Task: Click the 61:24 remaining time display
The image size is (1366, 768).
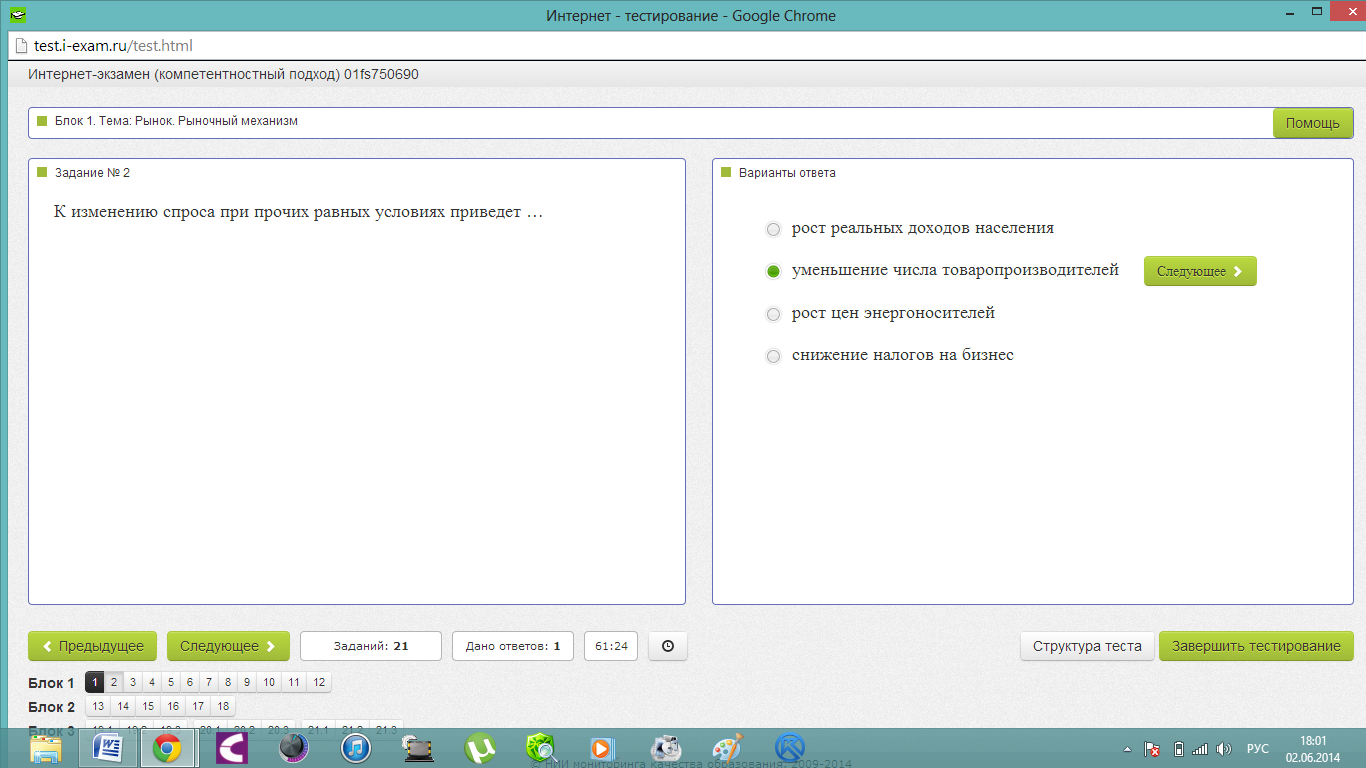Action: click(x=611, y=646)
